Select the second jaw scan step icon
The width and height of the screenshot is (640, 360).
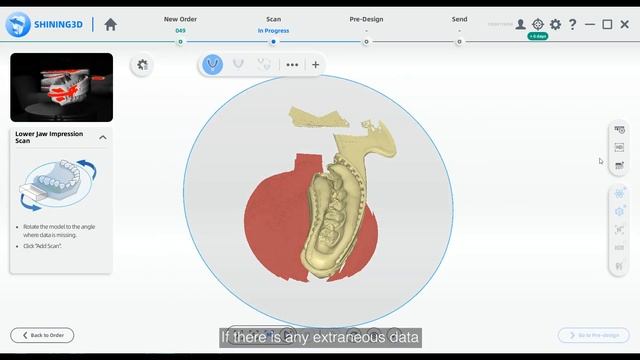pos(238,64)
